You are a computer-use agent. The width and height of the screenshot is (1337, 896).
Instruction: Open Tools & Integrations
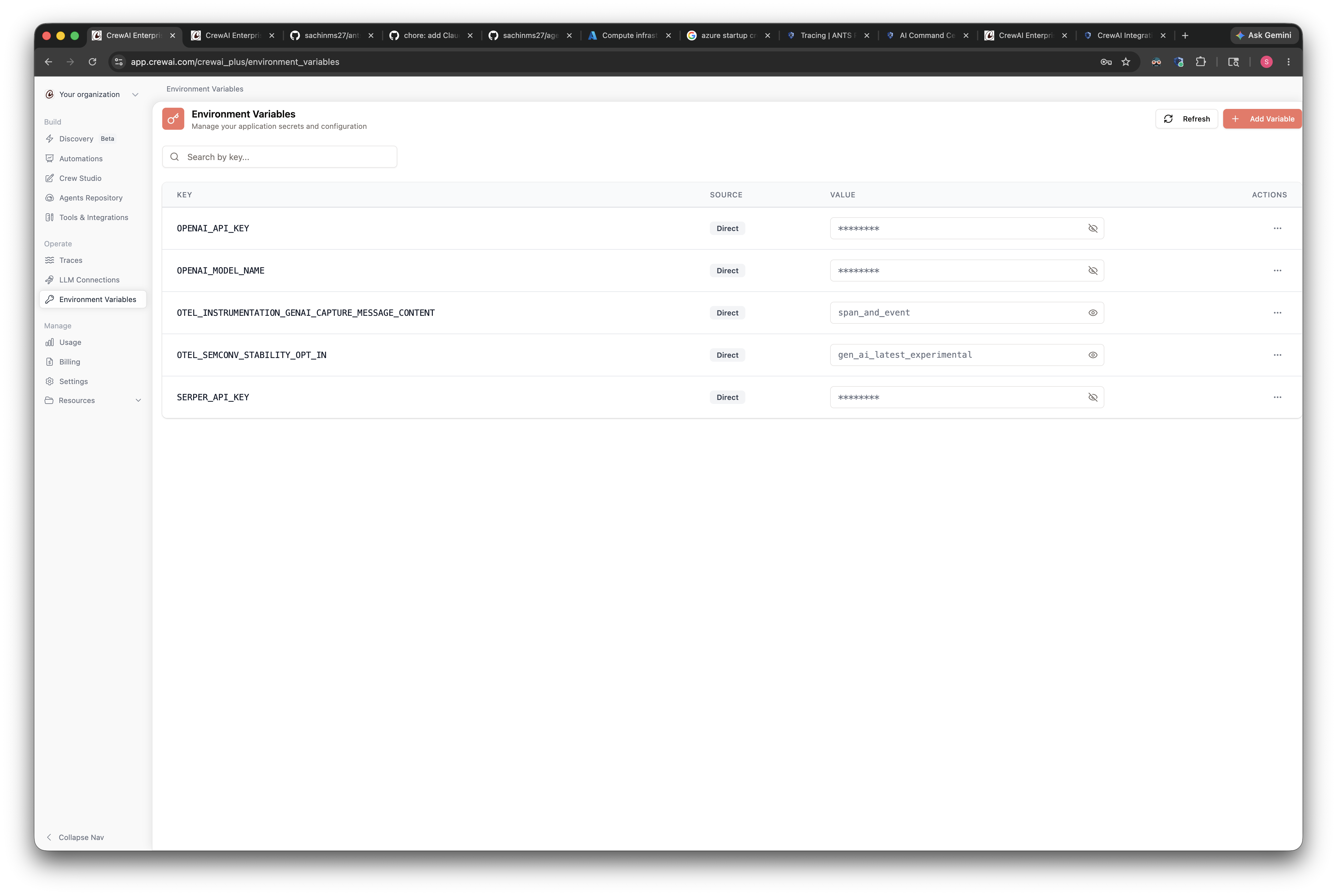tap(93, 217)
